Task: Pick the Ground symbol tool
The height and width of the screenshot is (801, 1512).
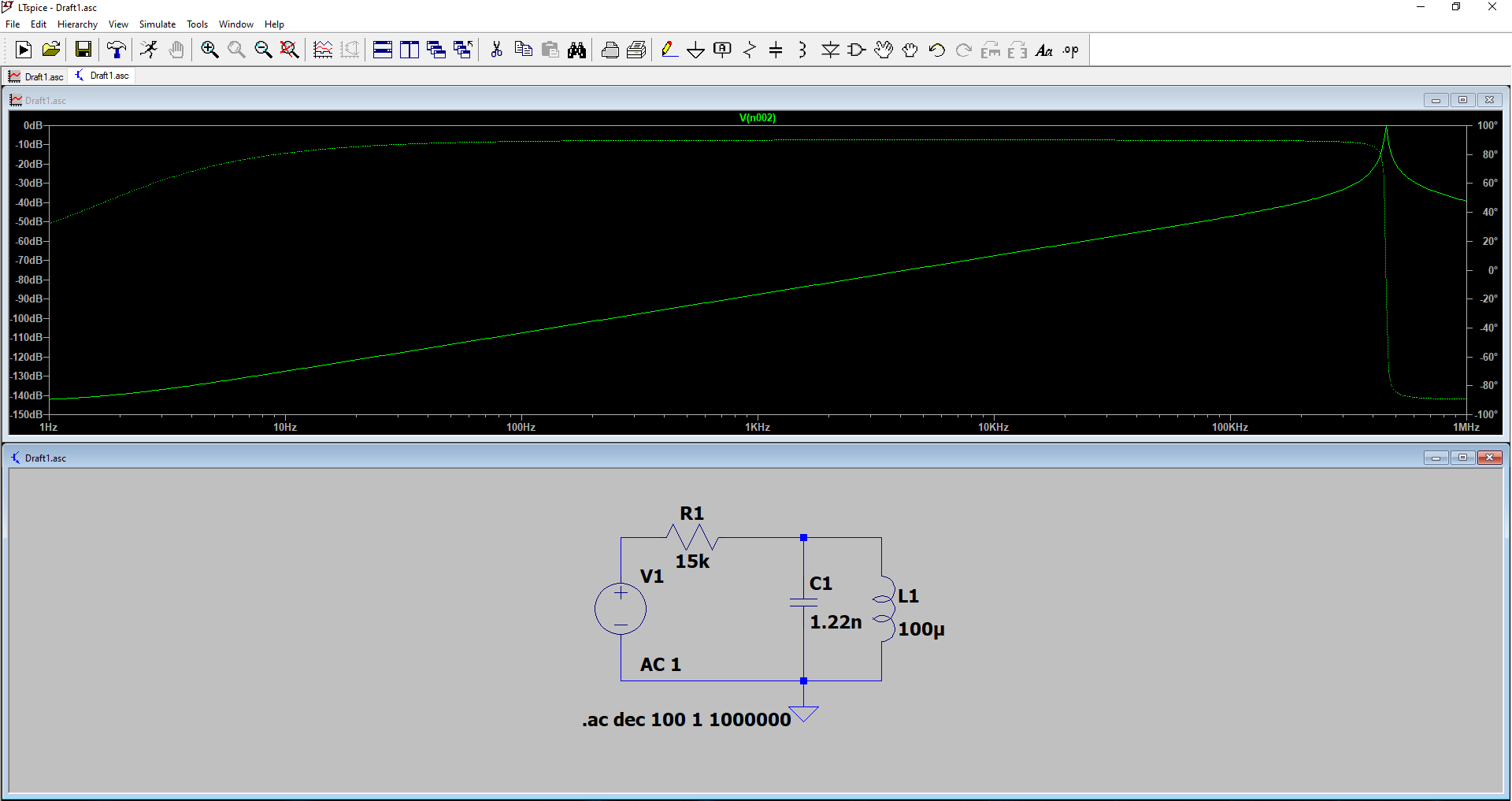Action: [x=695, y=50]
